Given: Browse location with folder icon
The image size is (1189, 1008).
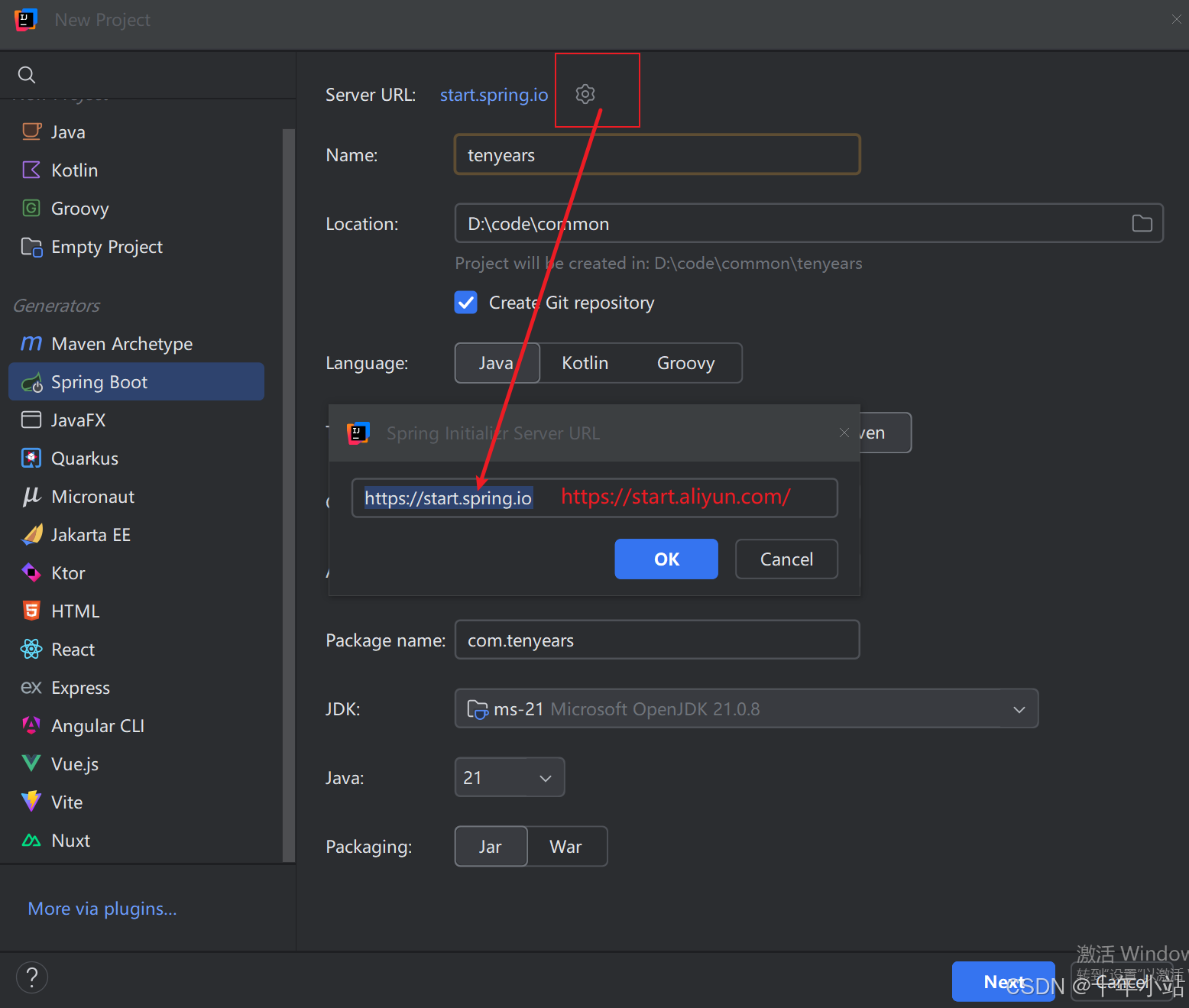Looking at the screenshot, I should tap(1142, 223).
